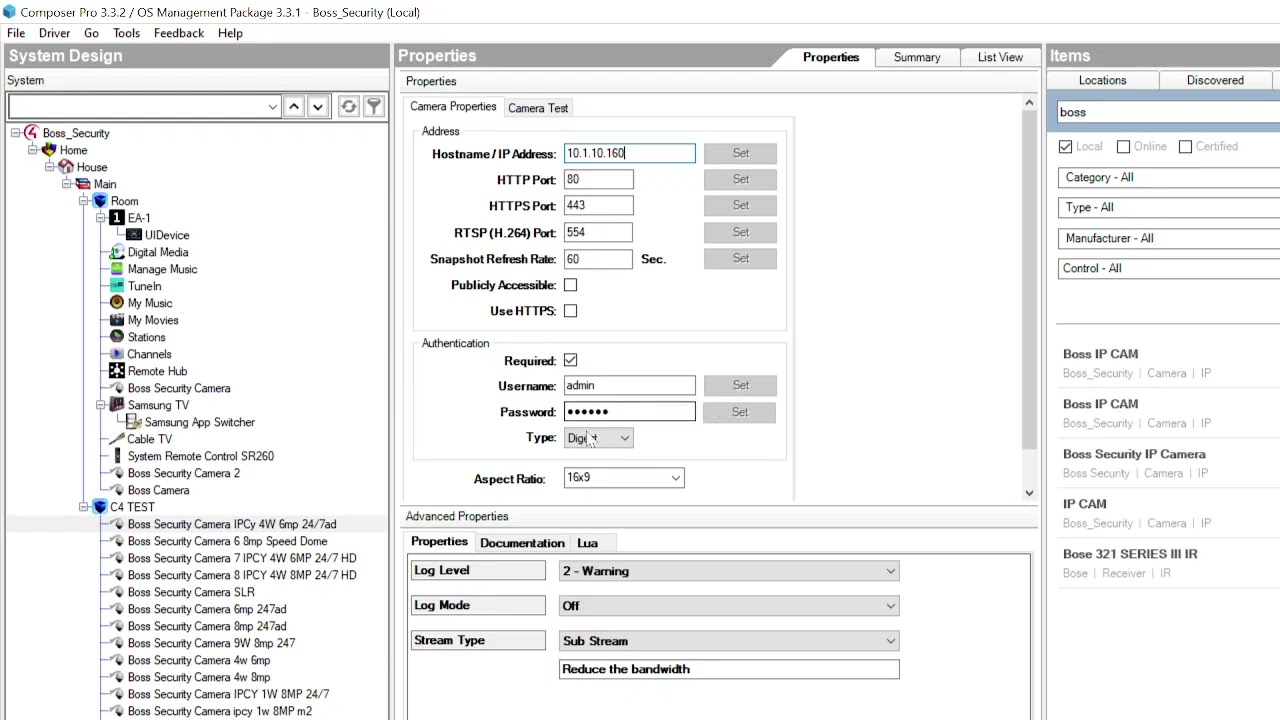Switch to the Summary tab
Image resolution: width=1280 pixels, height=720 pixels.
[917, 57]
